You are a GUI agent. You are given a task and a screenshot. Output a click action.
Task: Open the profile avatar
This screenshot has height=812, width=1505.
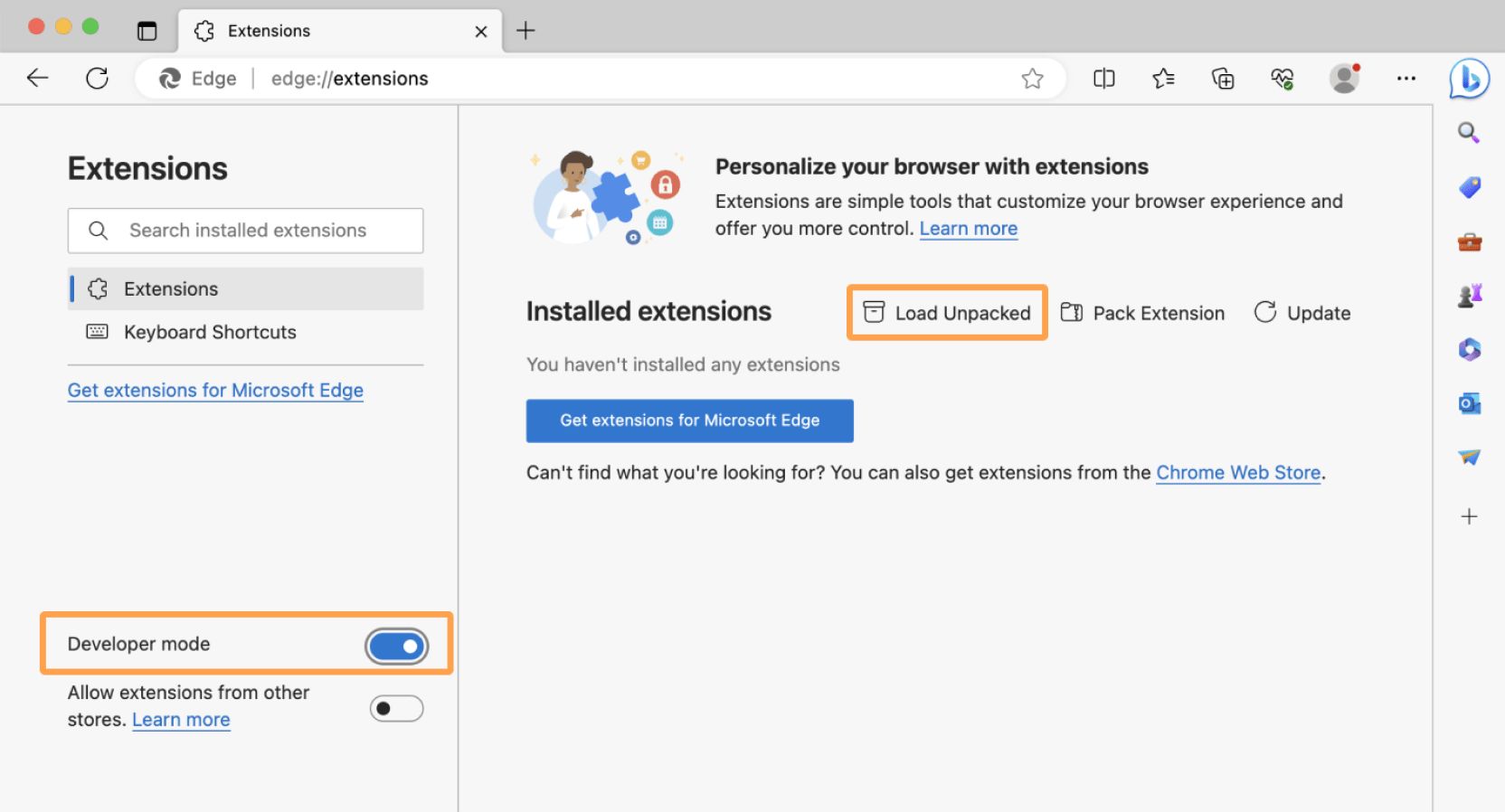pos(1344,78)
